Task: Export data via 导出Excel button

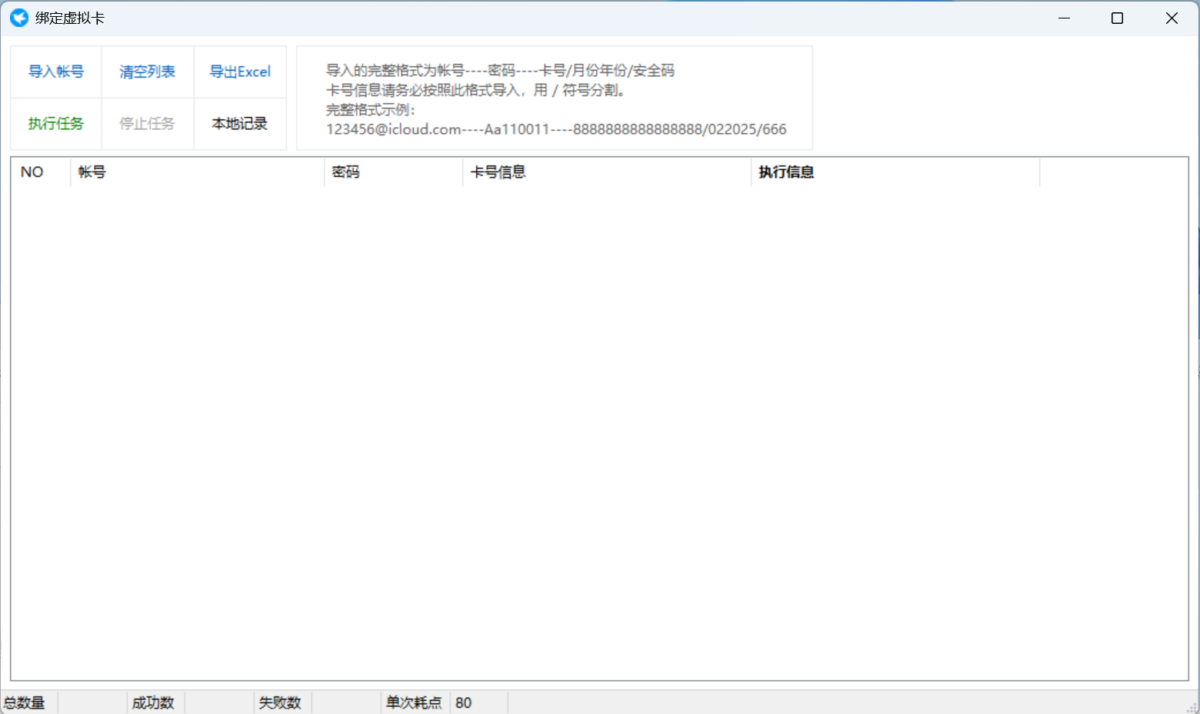Action: point(240,72)
